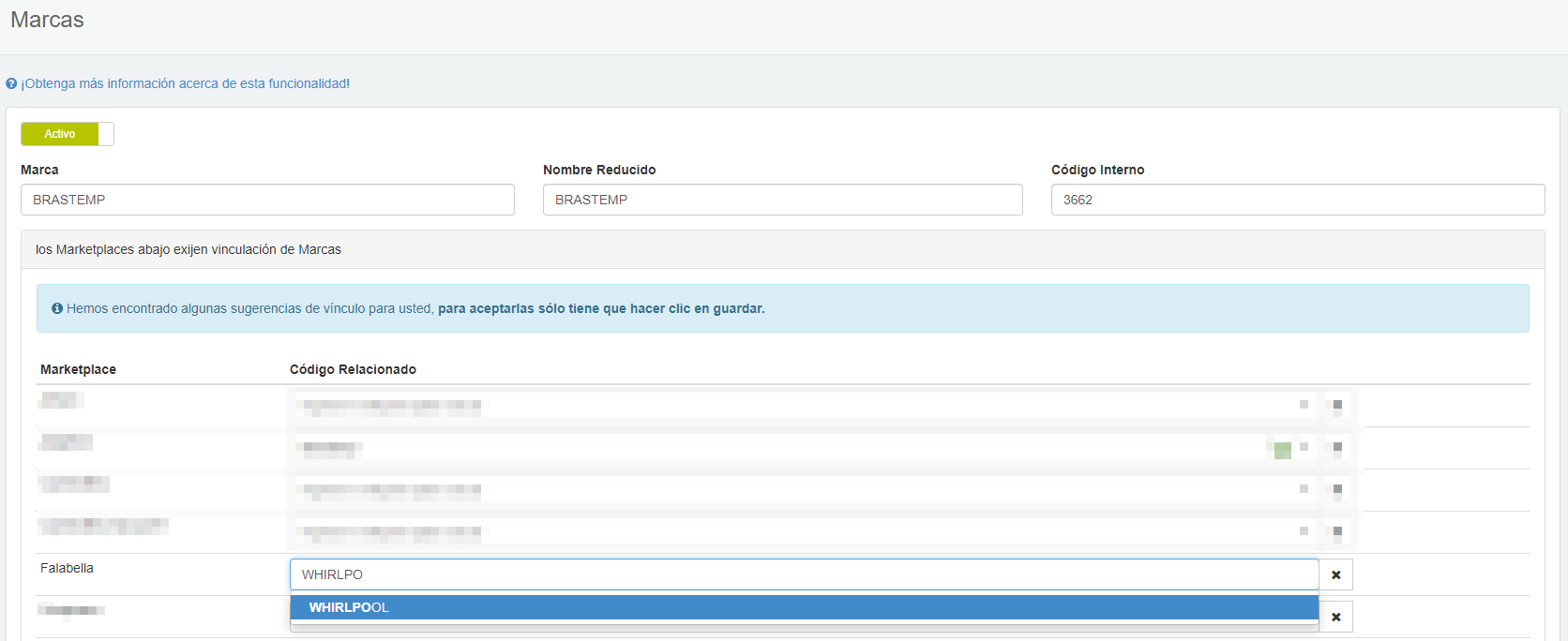Clear the Falabella row with the X button

(x=1336, y=574)
